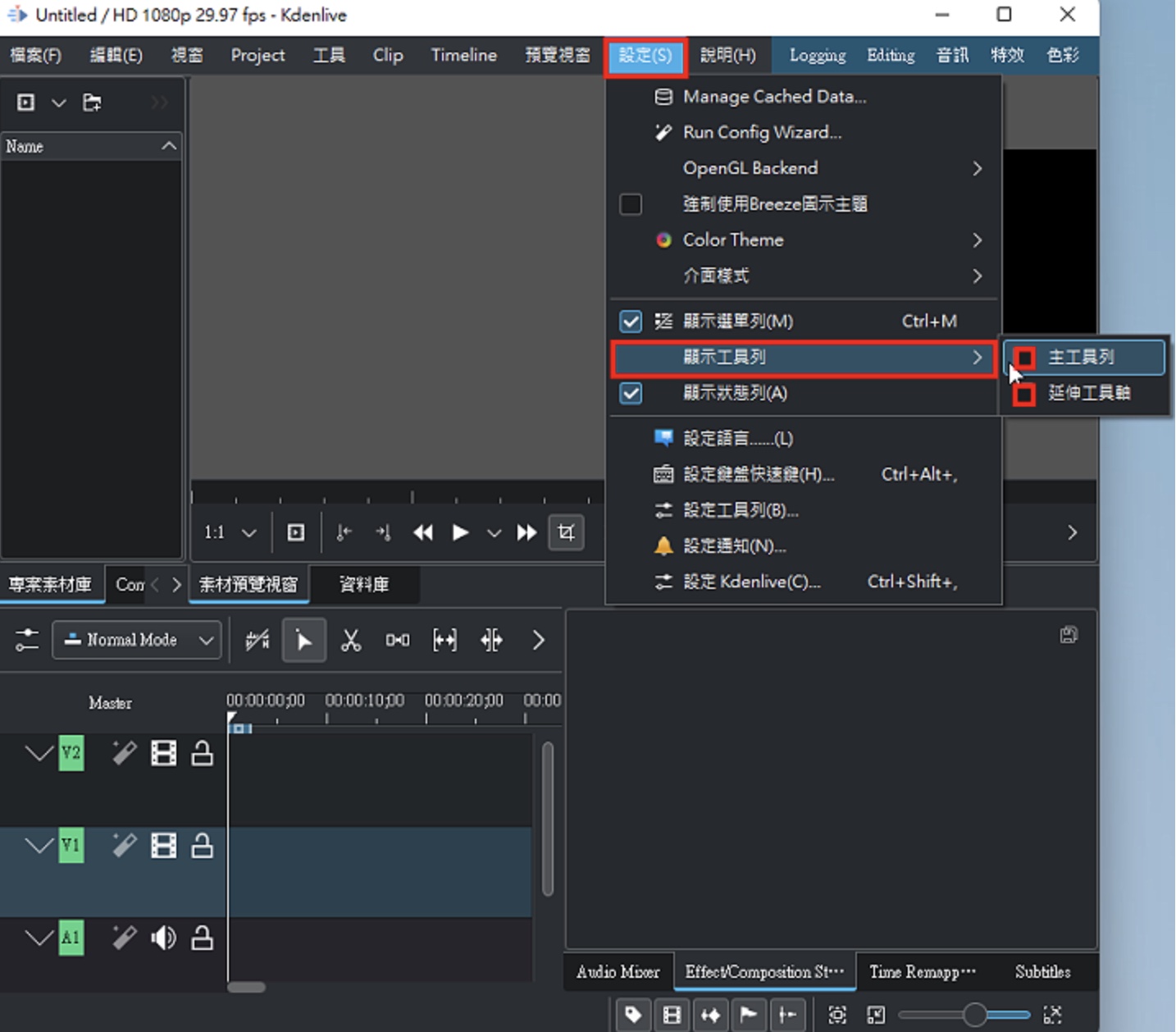Viewport: 1176px width, 1032px height.
Task: Expand more timeline tools chevron
Action: tap(538, 640)
